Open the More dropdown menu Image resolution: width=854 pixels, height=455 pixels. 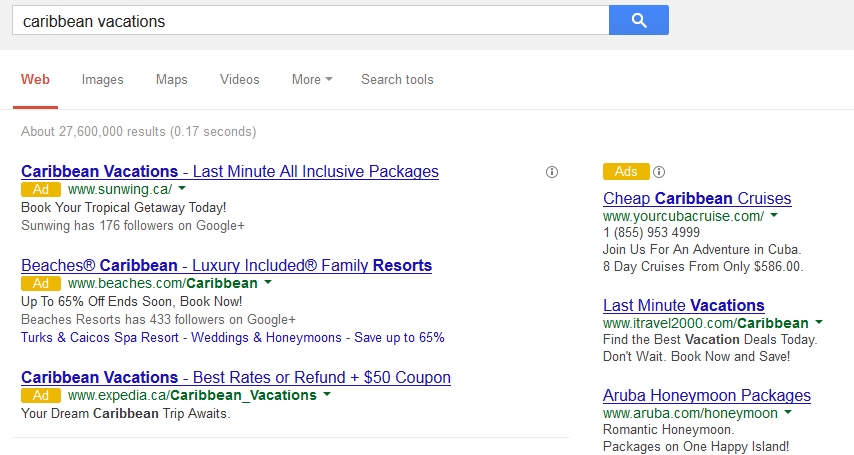[312, 80]
